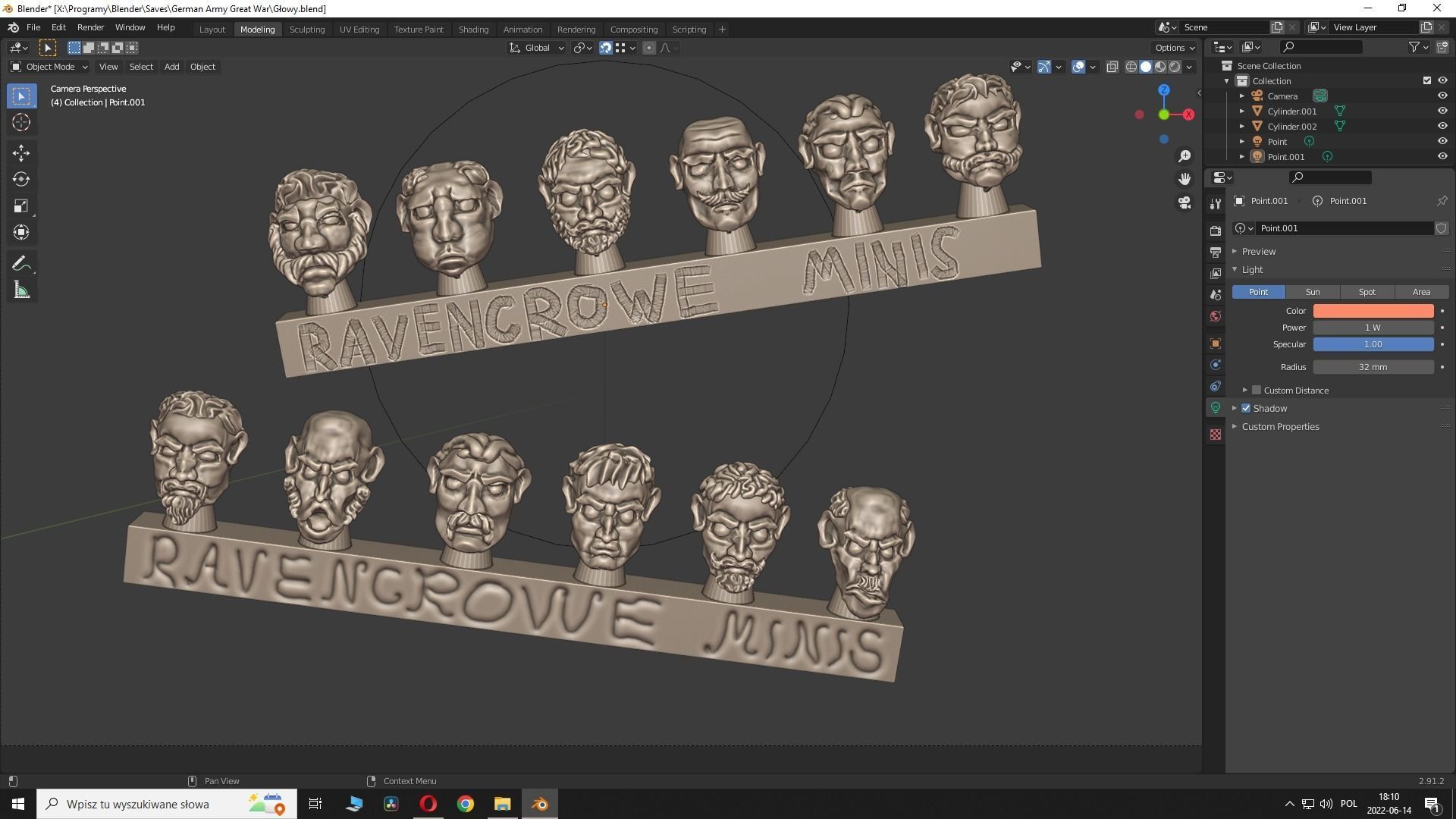Screen dimensions: 1456x819
Task: Set light type to Sun
Action: (1313, 292)
